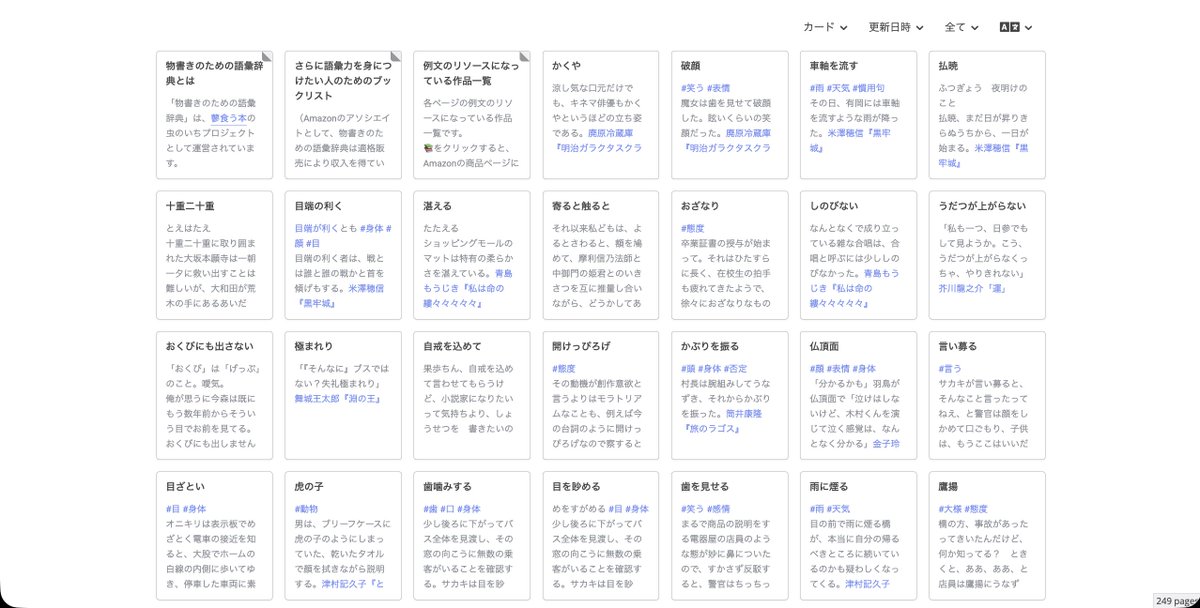Open the 鷹揚 card title
Viewport: 1200px width, 608px height.
[x=948, y=486]
